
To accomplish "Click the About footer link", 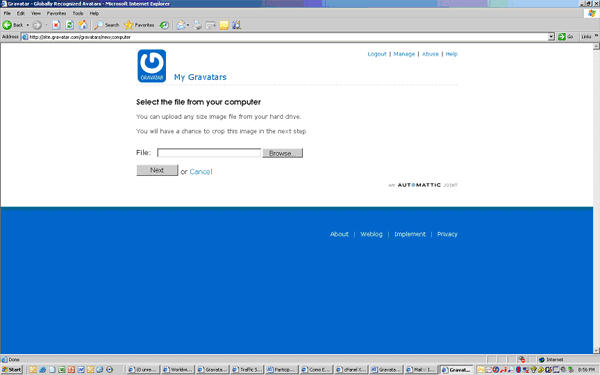I will [x=339, y=234].
